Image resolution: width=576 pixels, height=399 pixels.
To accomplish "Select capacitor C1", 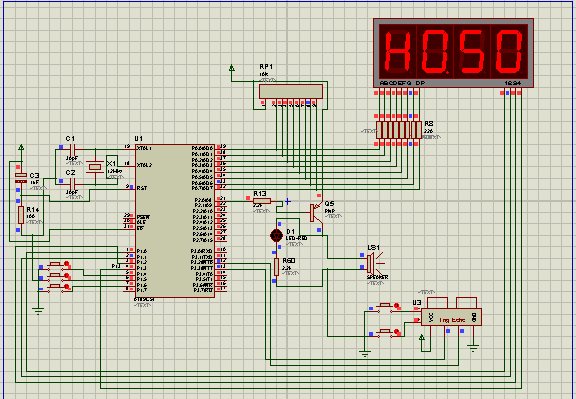I will [x=73, y=150].
